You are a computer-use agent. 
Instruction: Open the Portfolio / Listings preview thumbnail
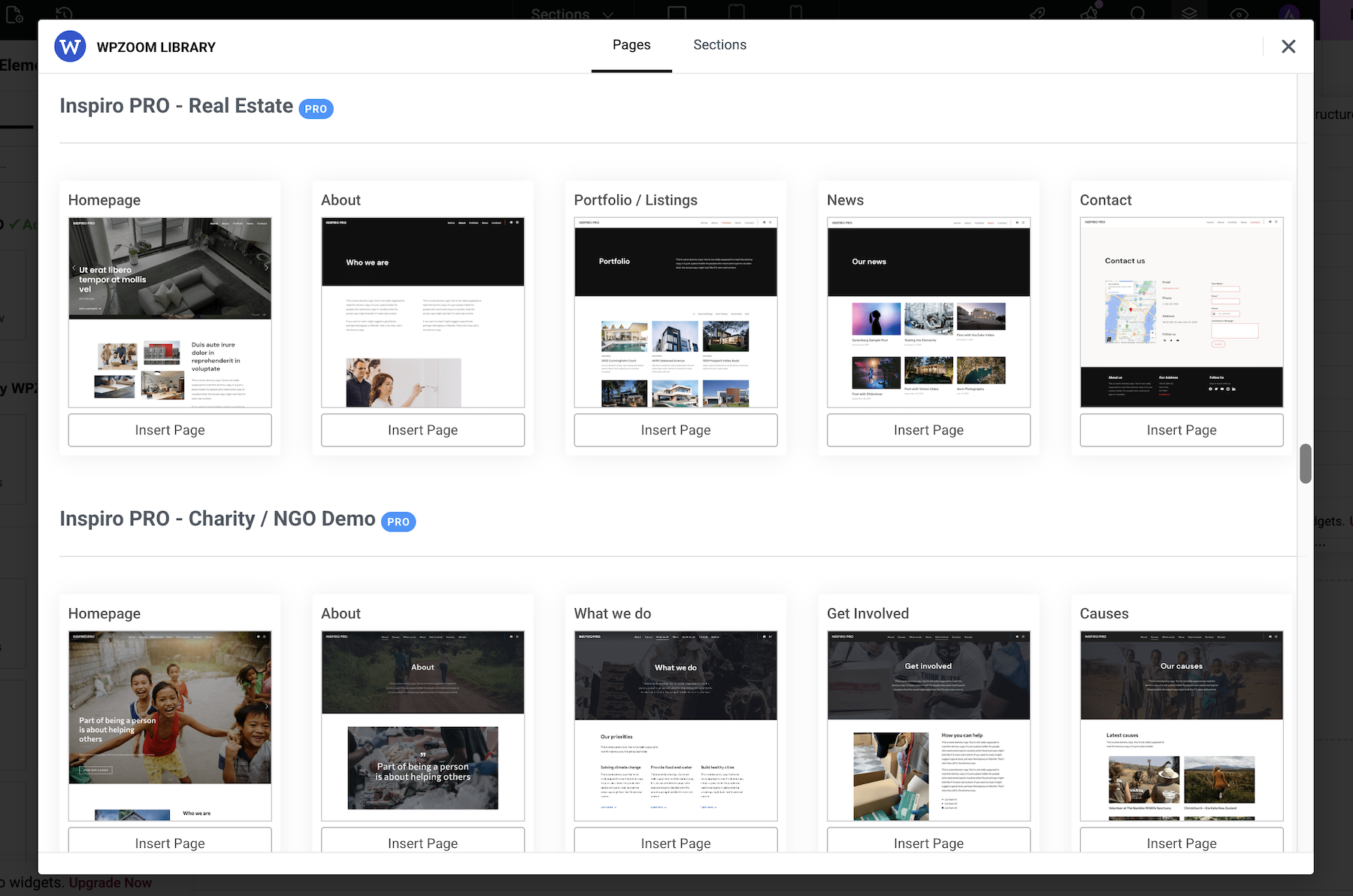pos(676,313)
